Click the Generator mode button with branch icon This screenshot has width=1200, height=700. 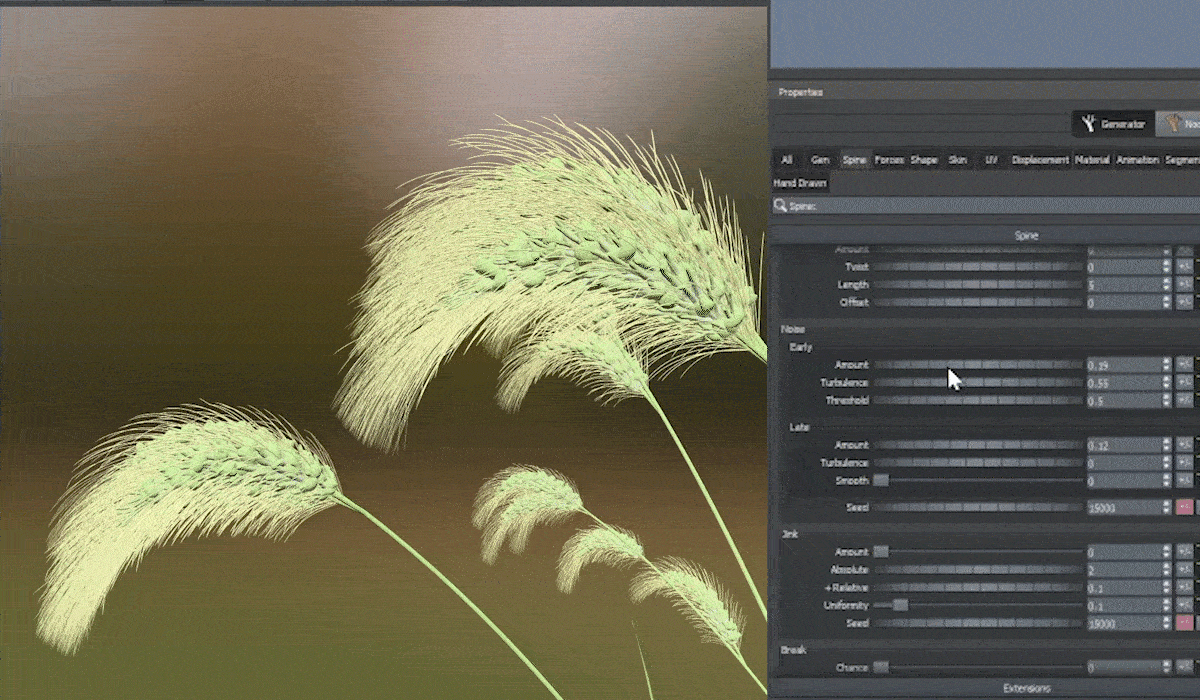[x=1112, y=124]
